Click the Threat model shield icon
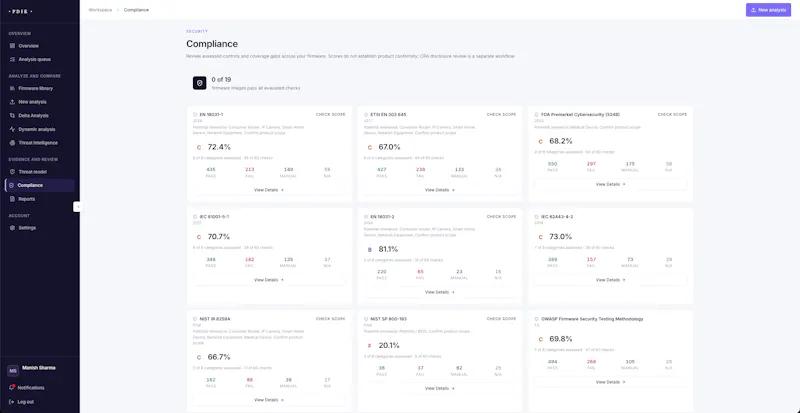The height and width of the screenshot is (413, 800). pos(12,172)
